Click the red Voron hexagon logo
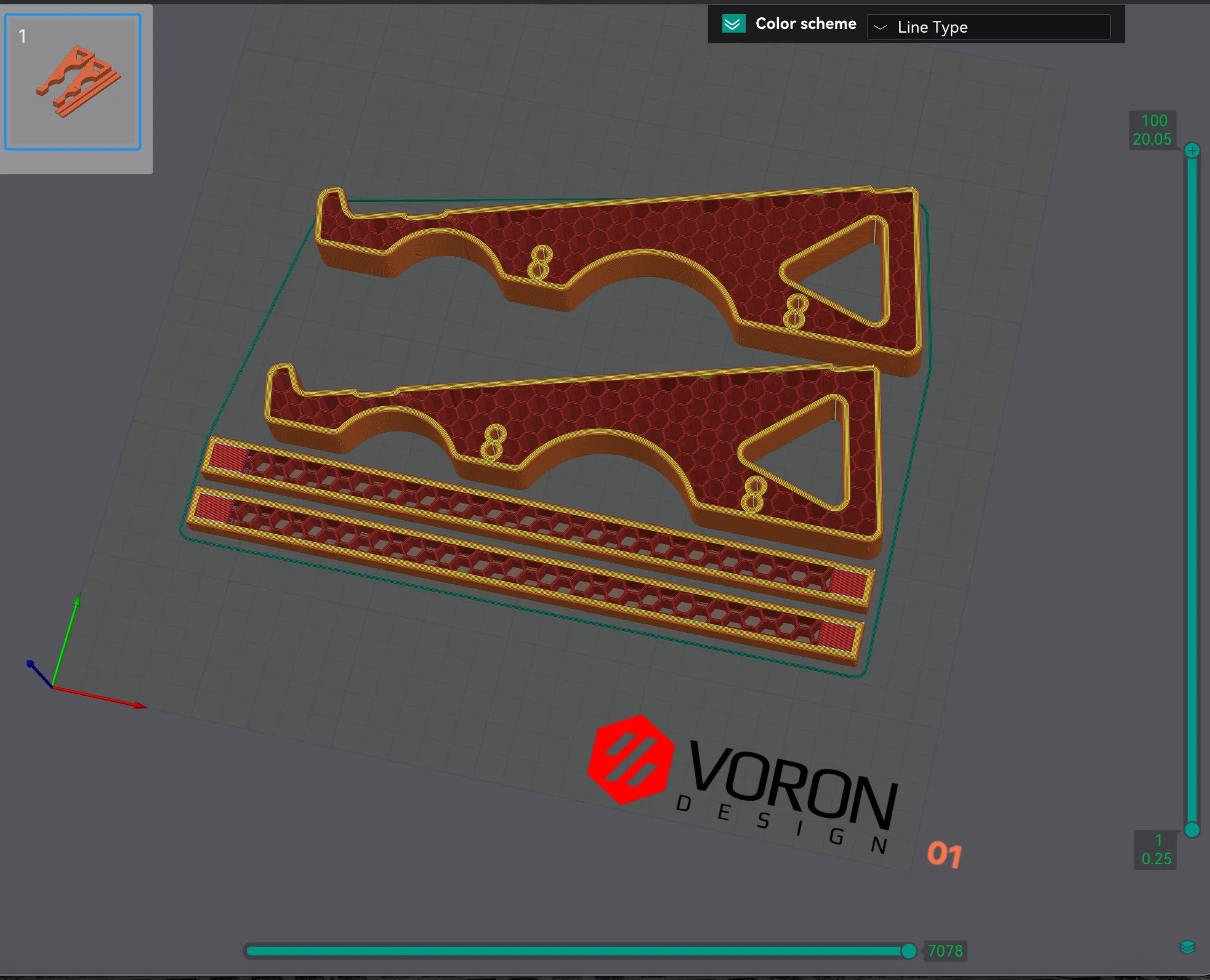This screenshot has width=1210, height=980. click(x=631, y=760)
